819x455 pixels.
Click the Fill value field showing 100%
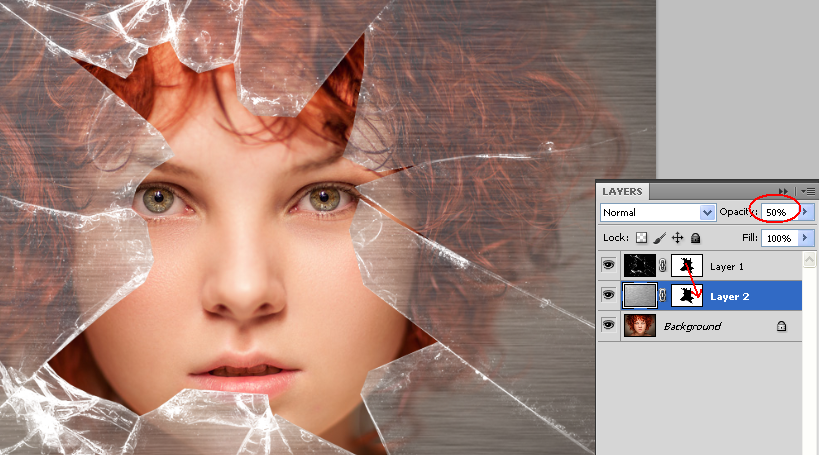780,238
